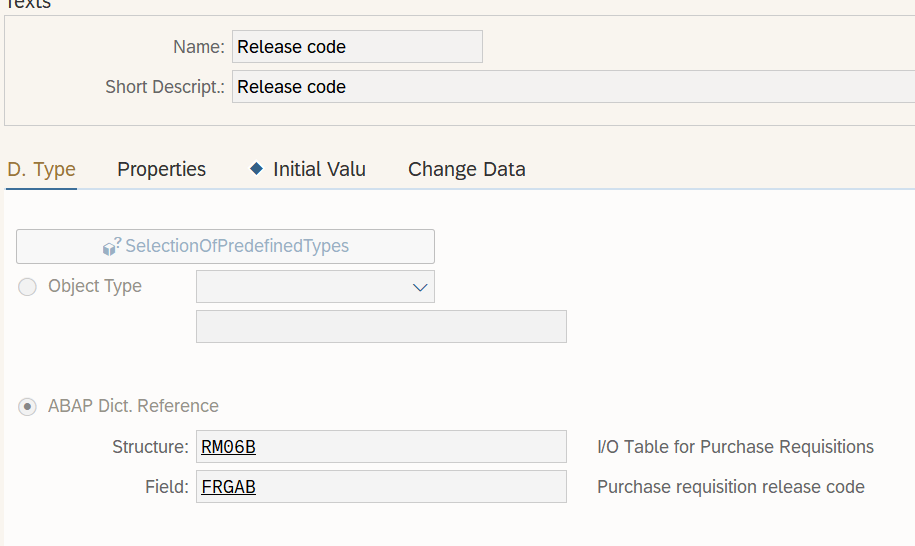915x546 pixels.
Task: Select the Object Type radio button
Action: (x=28, y=286)
